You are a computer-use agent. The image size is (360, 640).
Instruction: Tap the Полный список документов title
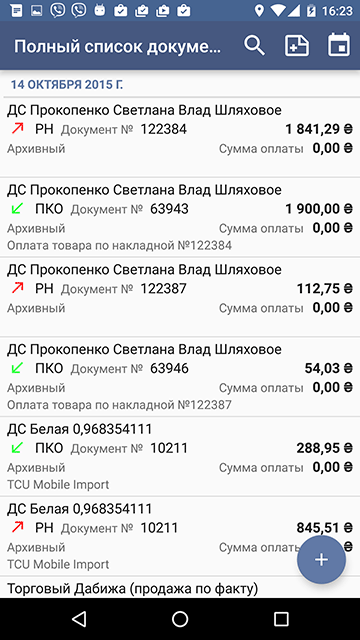click(118, 47)
